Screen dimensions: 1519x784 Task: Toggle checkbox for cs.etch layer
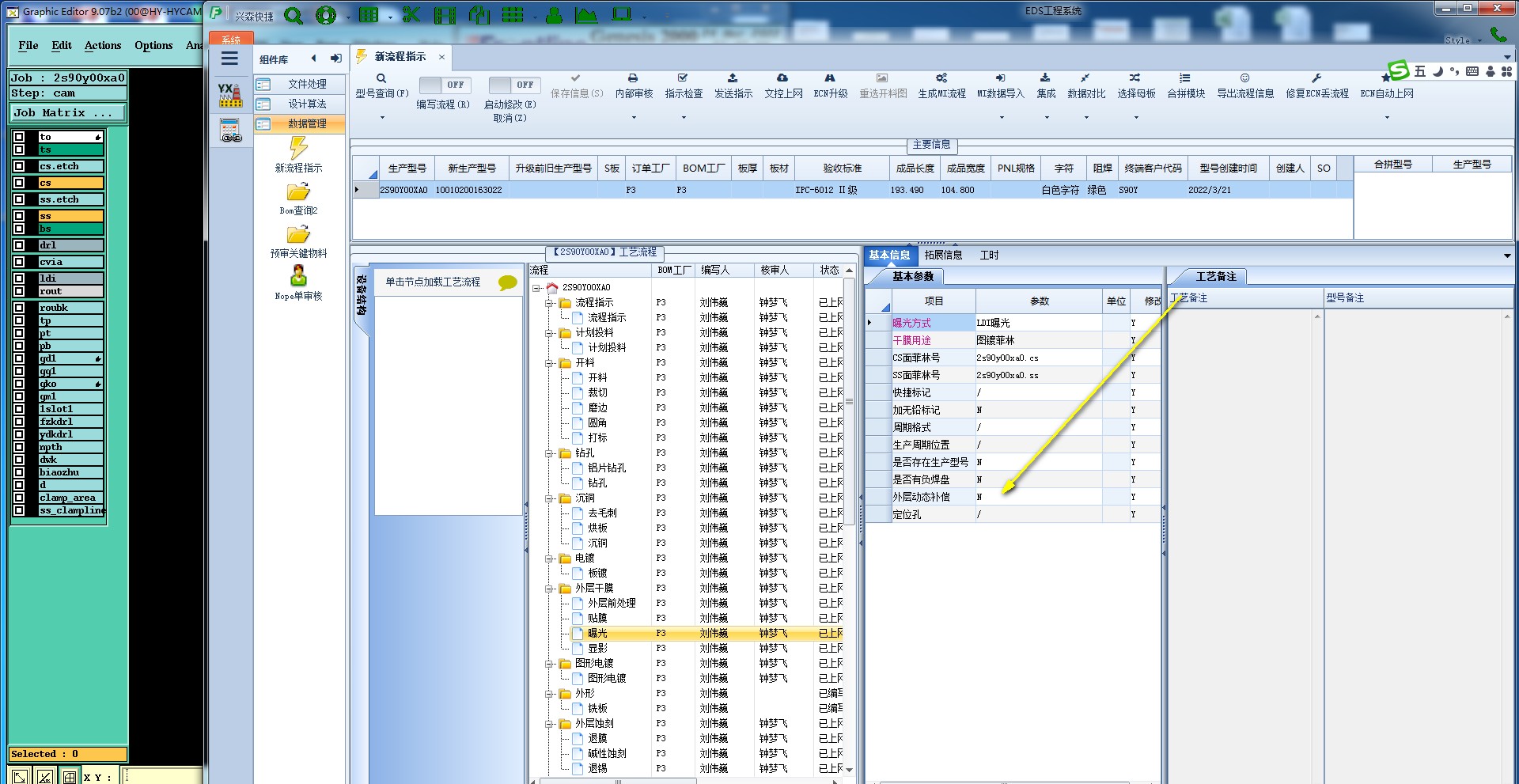[x=19, y=166]
